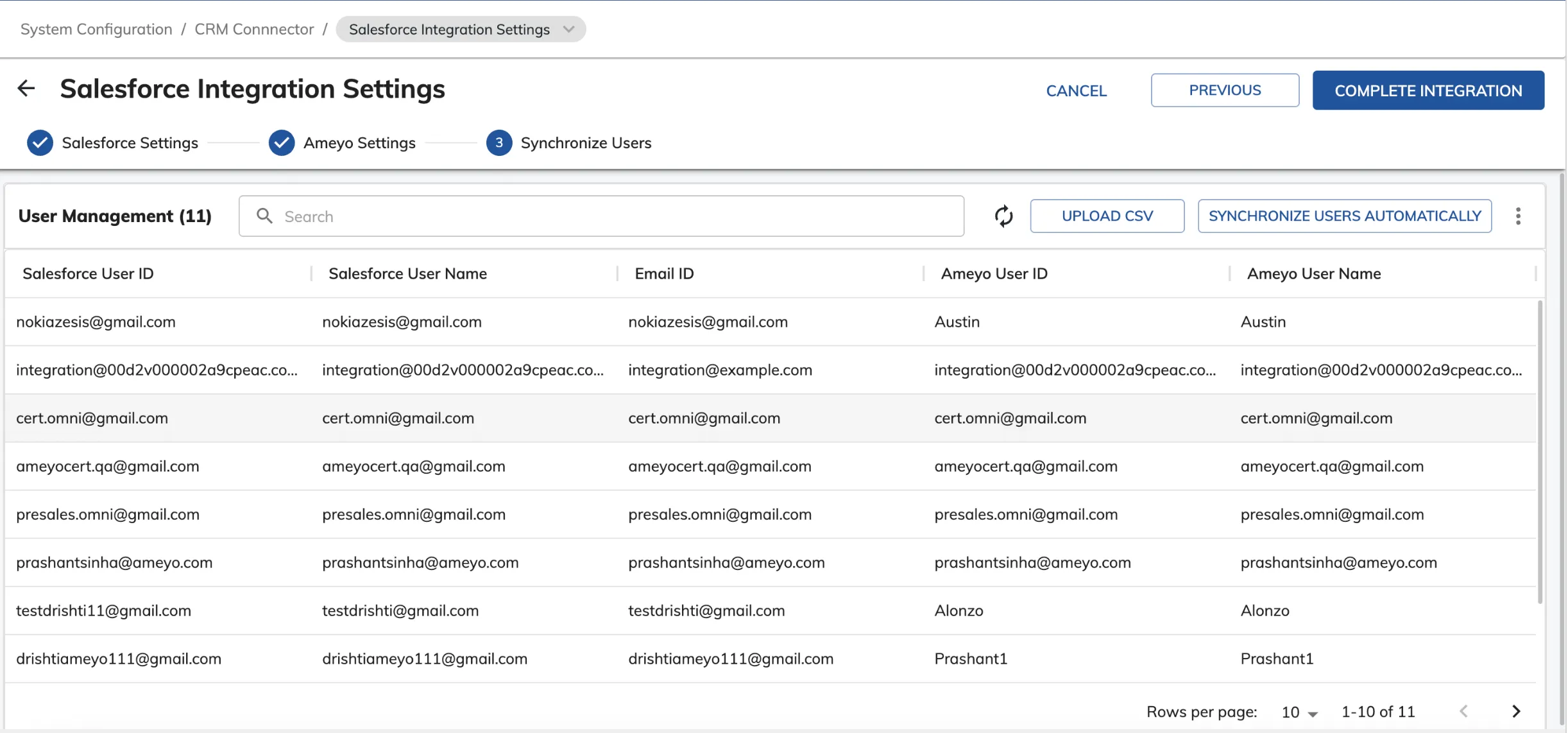This screenshot has width=1568, height=733.
Task: Click Salesforce Settings step checkmark
Action: [x=40, y=142]
